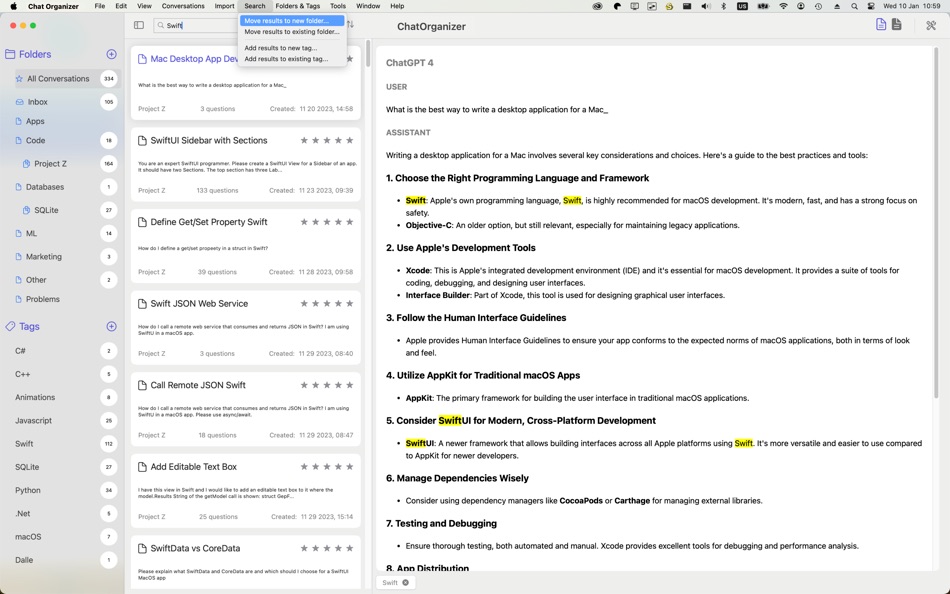Open the Folders & Tags menu
Screen dimensions: 950x594
pyautogui.click(x=297, y=6)
